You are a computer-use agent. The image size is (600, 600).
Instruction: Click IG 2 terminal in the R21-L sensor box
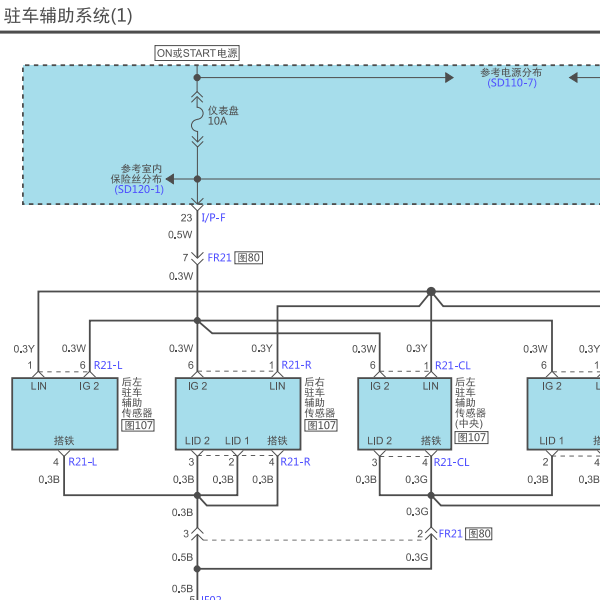pos(89,386)
